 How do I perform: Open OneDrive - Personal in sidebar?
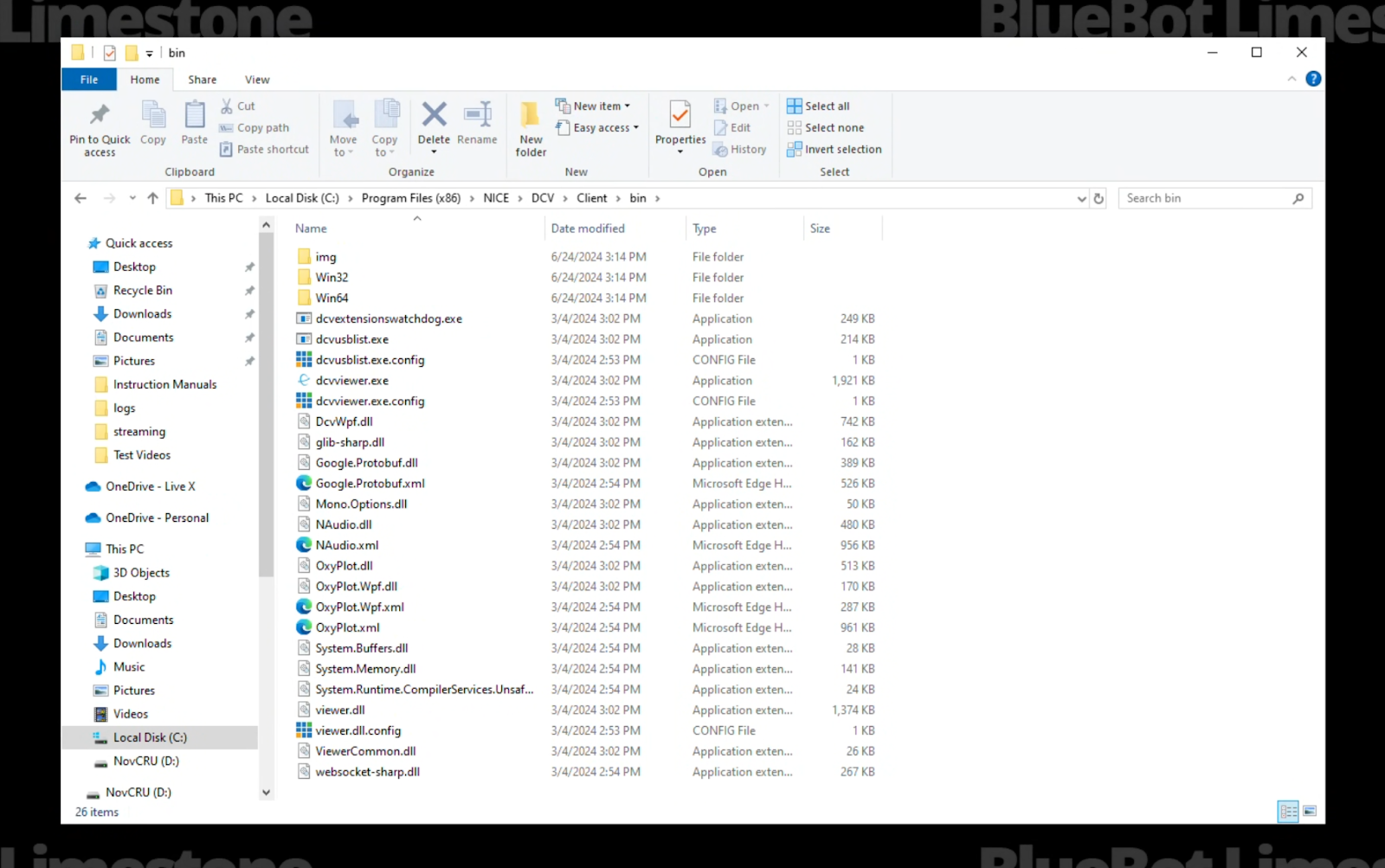click(157, 518)
